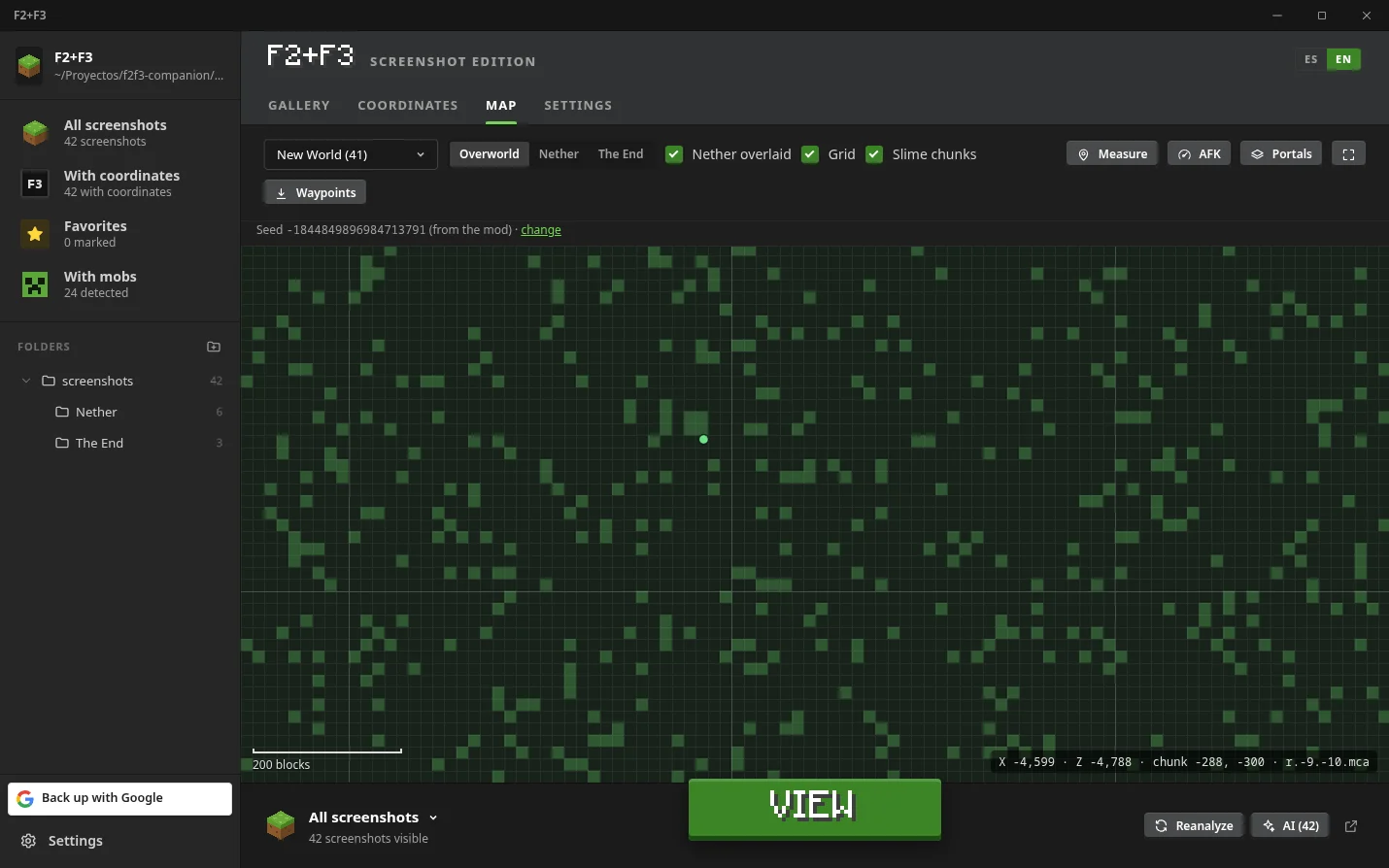Open the All screenshots sidebar category
The image size is (1389, 868).
[119, 133]
